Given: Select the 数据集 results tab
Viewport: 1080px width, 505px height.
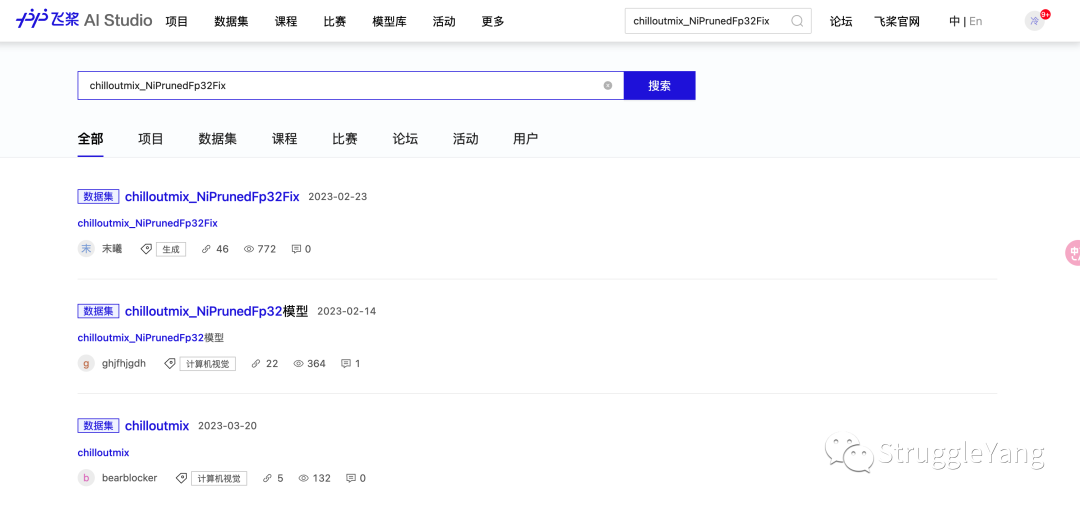Looking at the screenshot, I should (218, 138).
